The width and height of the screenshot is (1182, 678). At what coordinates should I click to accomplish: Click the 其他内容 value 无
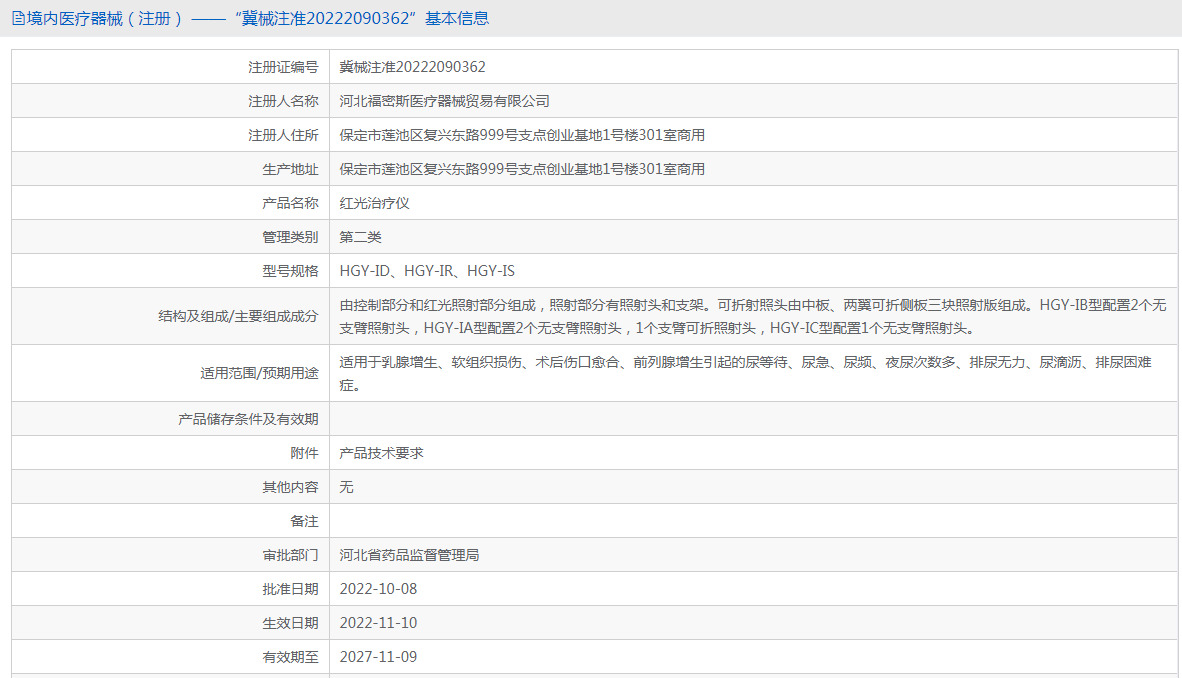click(346, 487)
